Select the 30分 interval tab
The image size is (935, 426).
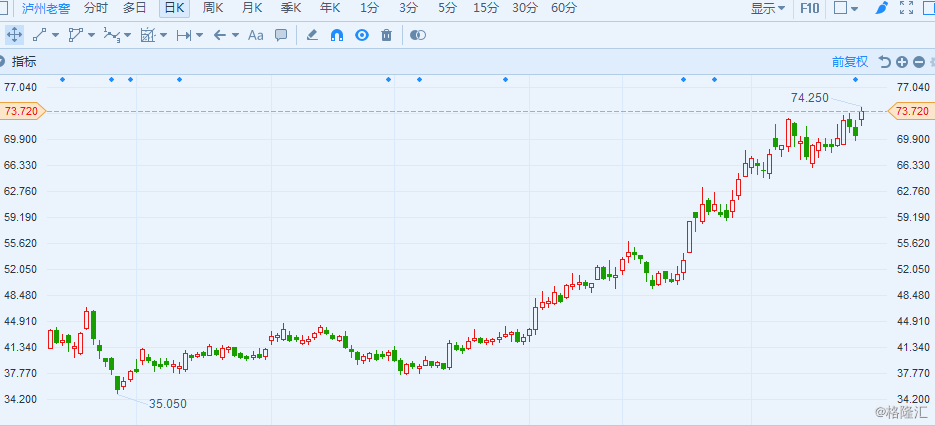point(525,8)
